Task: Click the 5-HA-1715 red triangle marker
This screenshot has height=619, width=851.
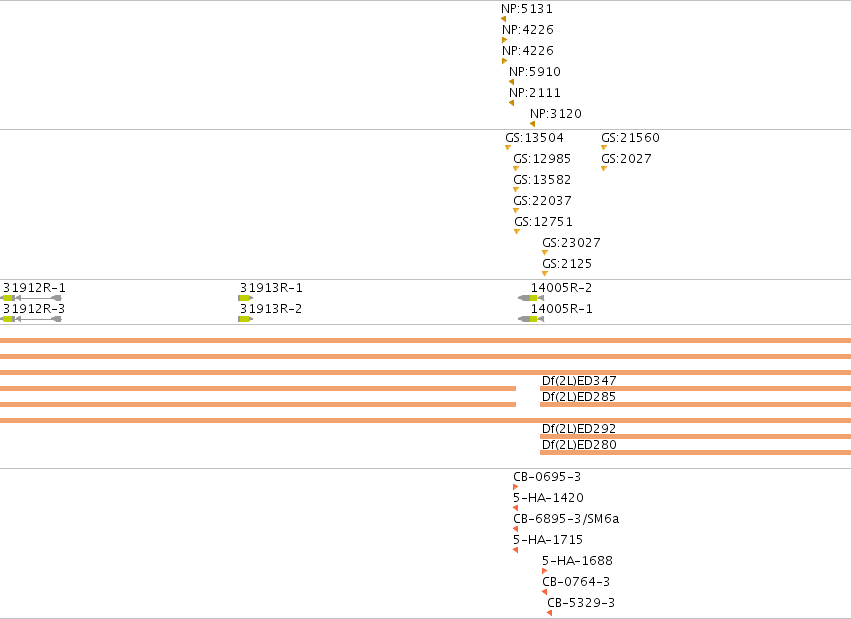Action: tap(516, 550)
